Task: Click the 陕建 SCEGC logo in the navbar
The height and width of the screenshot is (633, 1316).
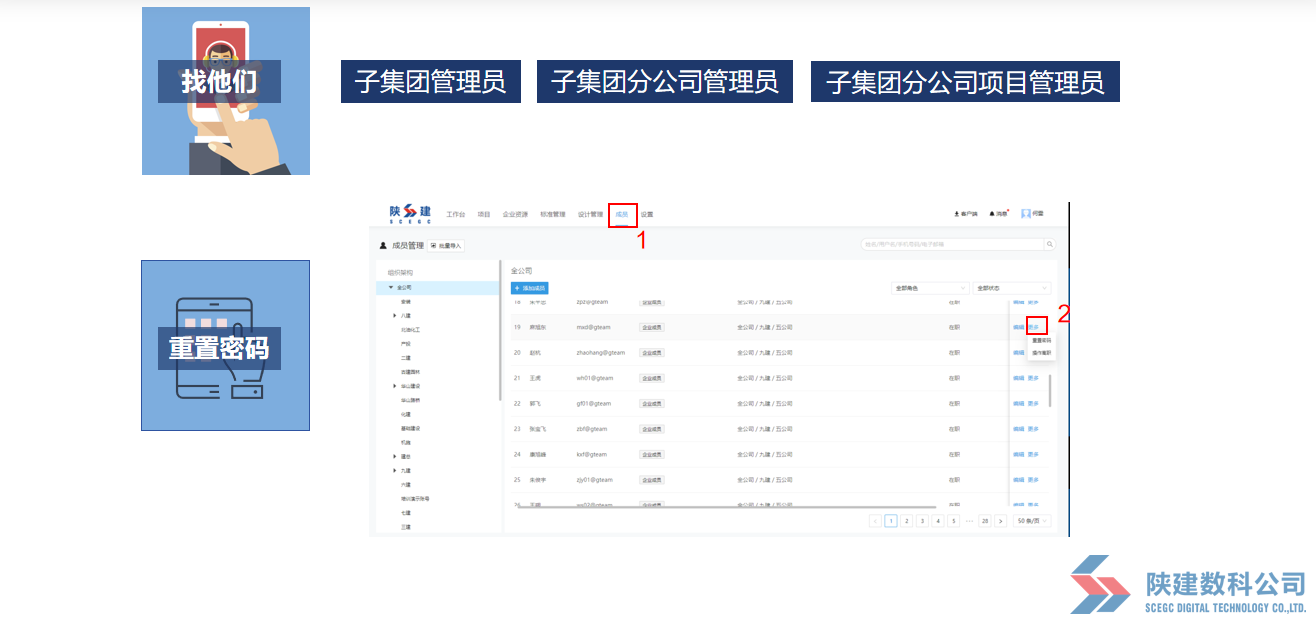Action: 410,214
